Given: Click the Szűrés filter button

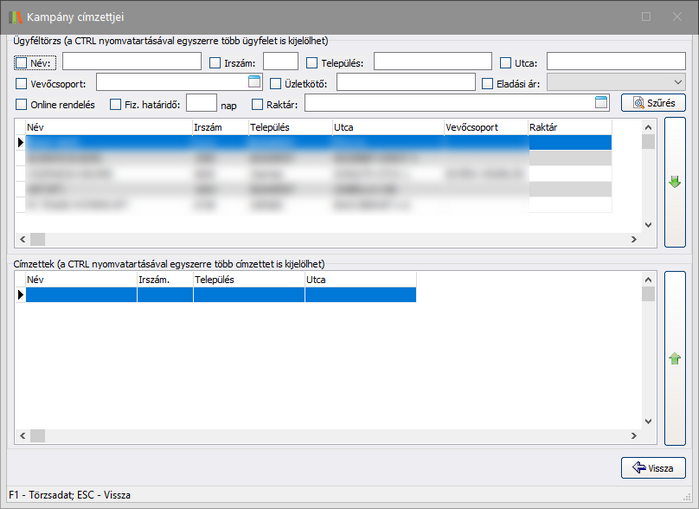Looking at the screenshot, I should pyautogui.click(x=653, y=103).
